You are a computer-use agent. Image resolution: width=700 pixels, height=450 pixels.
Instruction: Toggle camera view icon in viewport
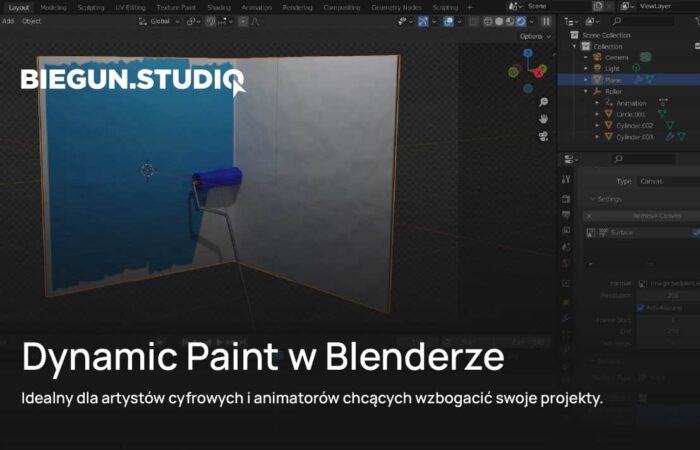pos(543,136)
